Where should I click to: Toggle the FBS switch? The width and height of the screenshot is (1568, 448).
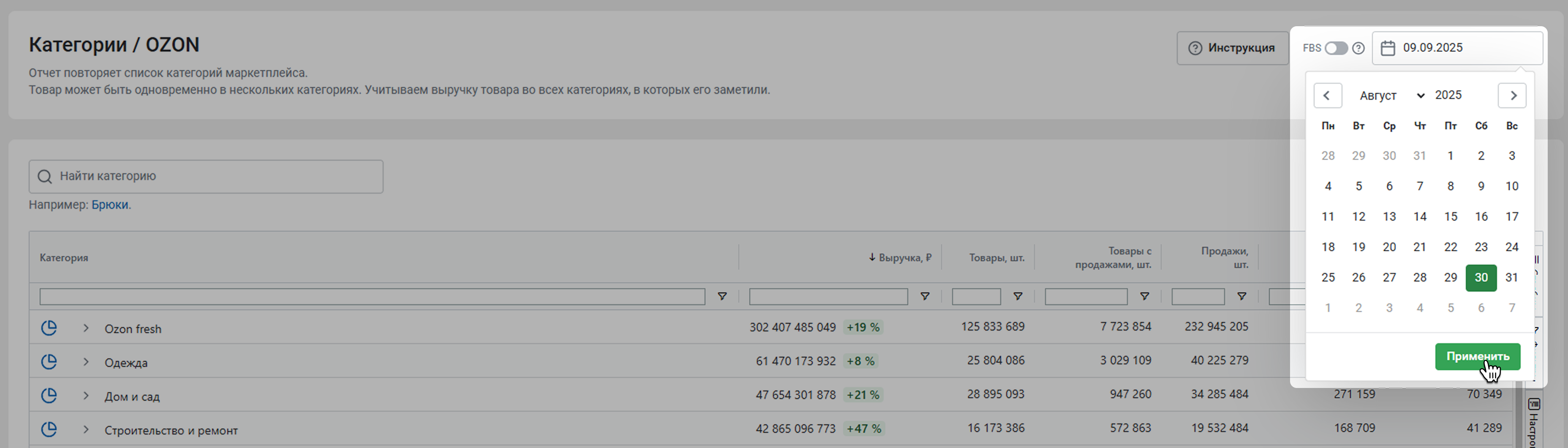(x=1336, y=48)
